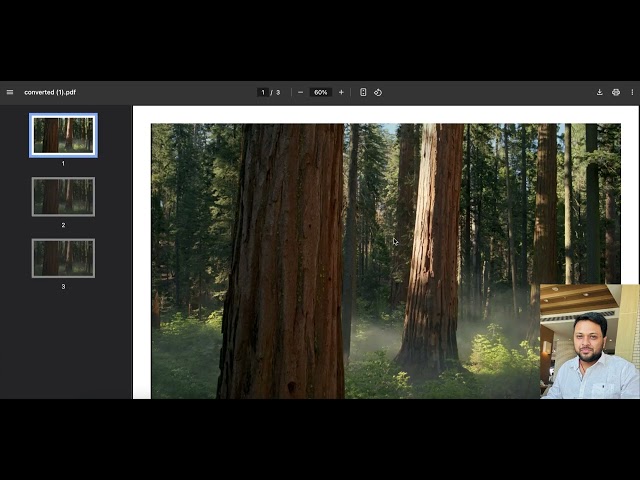Click the zoom out minus icon
640x480 pixels.
click(300, 92)
